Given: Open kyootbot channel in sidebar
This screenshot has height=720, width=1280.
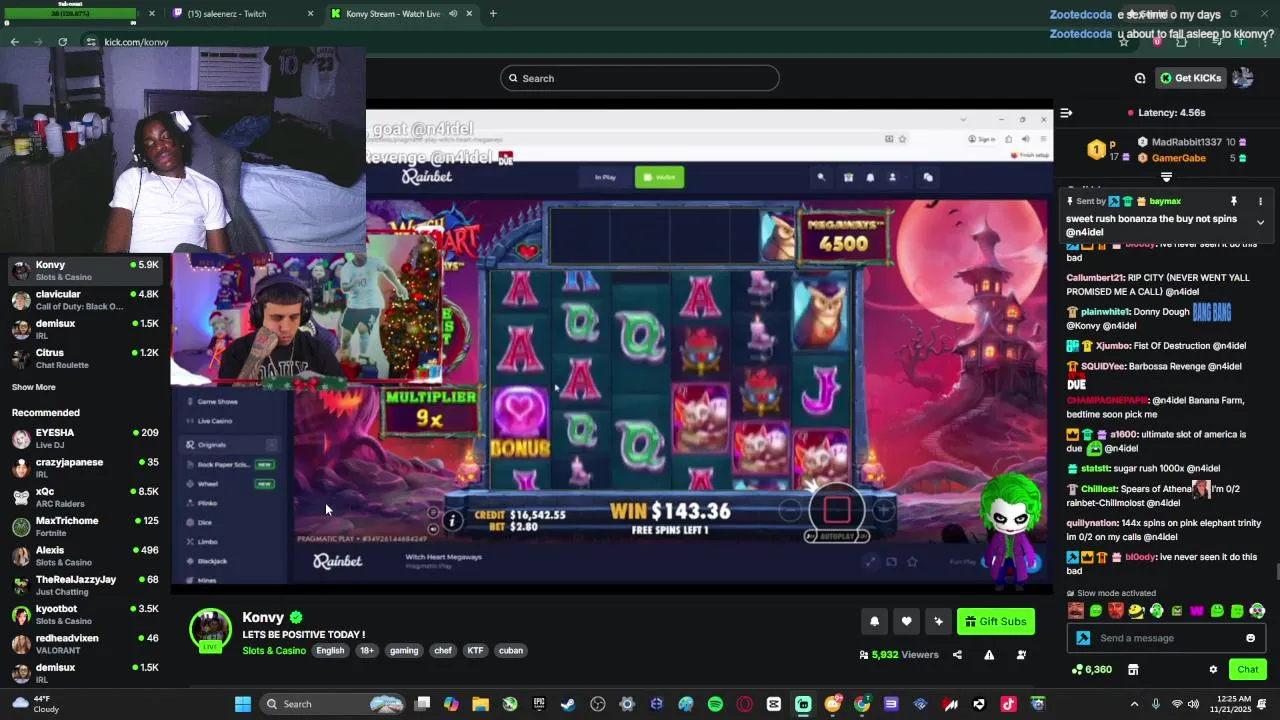Looking at the screenshot, I should click(x=85, y=614).
